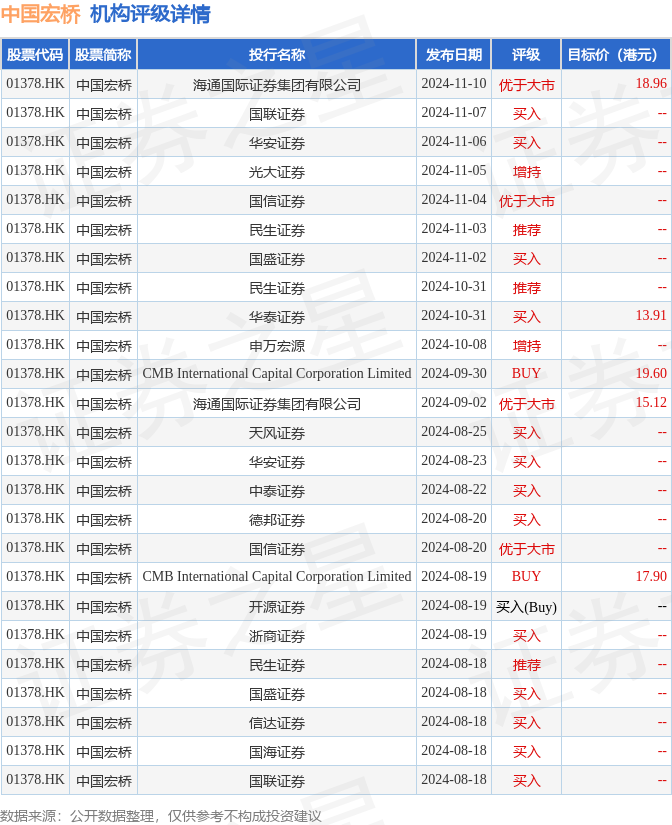Click the 股票简称 column header

point(103,55)
